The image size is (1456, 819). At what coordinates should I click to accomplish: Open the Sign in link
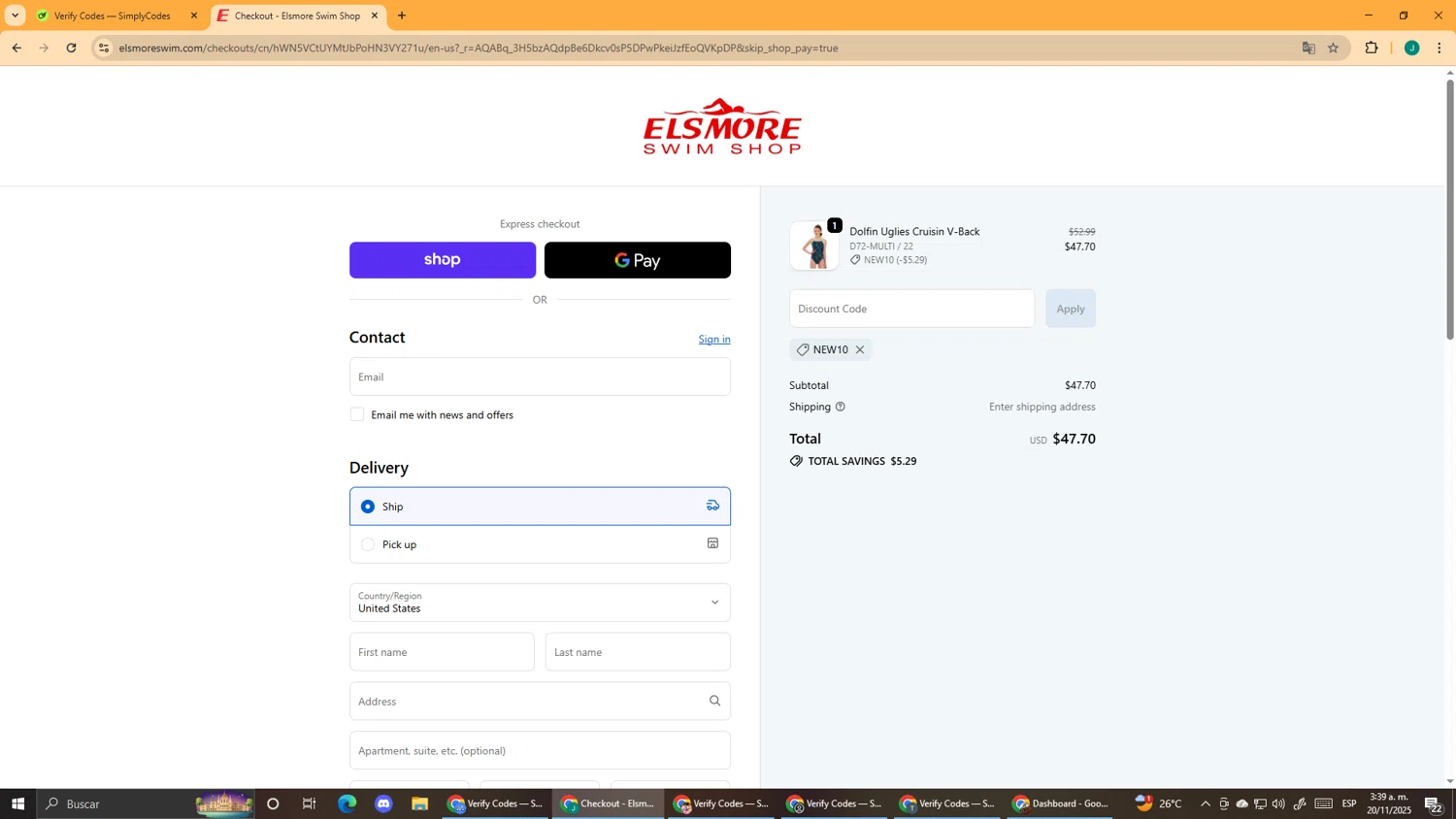[x=714, y=339]
